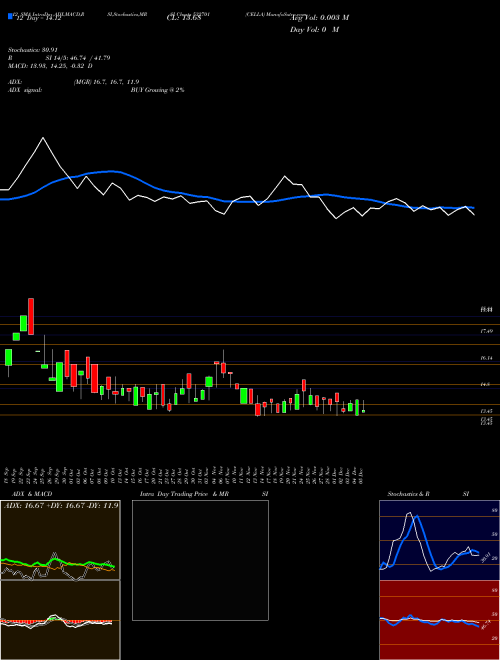The width and height of the screenshot is (500, 660).
Task: Click the "ADX signal:" label
Action: point(25,90)
